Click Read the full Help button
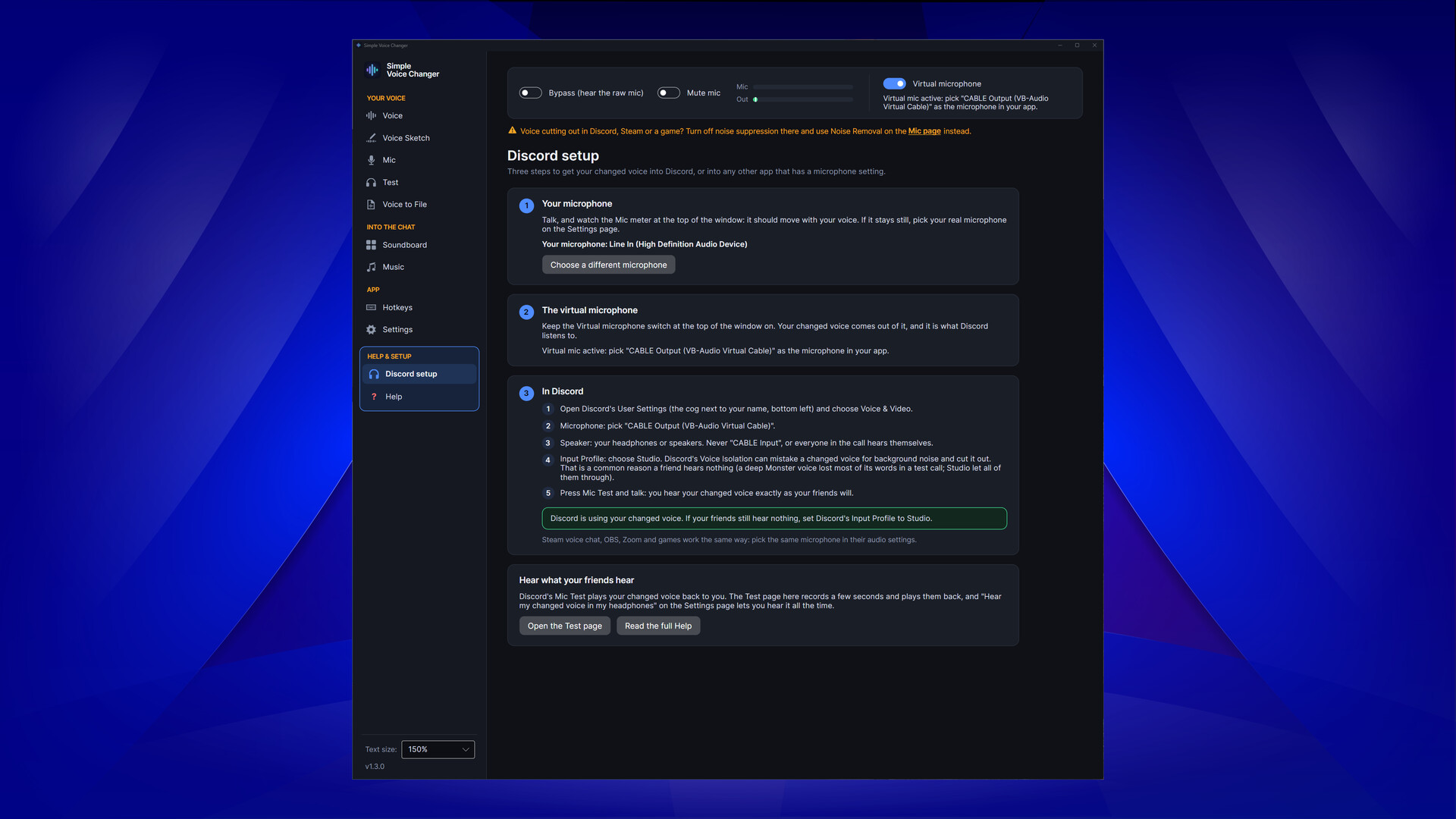1456x819 pixels. tap(658, 626)
